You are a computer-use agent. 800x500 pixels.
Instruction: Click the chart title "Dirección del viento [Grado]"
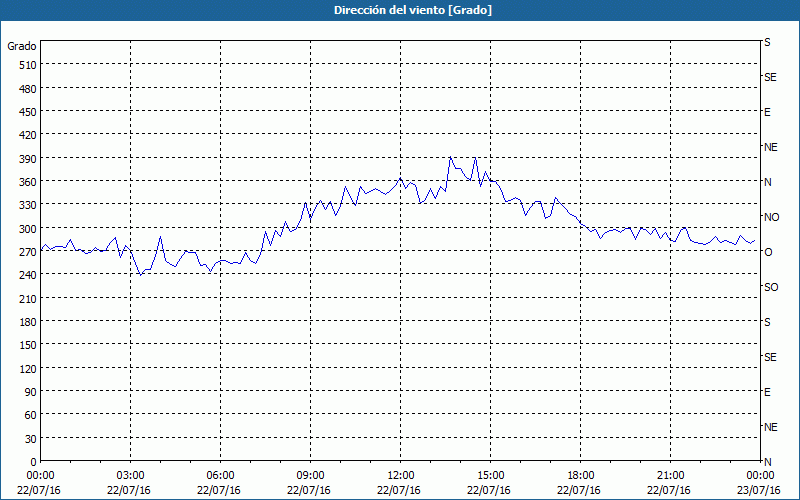(x=413, y=10)
